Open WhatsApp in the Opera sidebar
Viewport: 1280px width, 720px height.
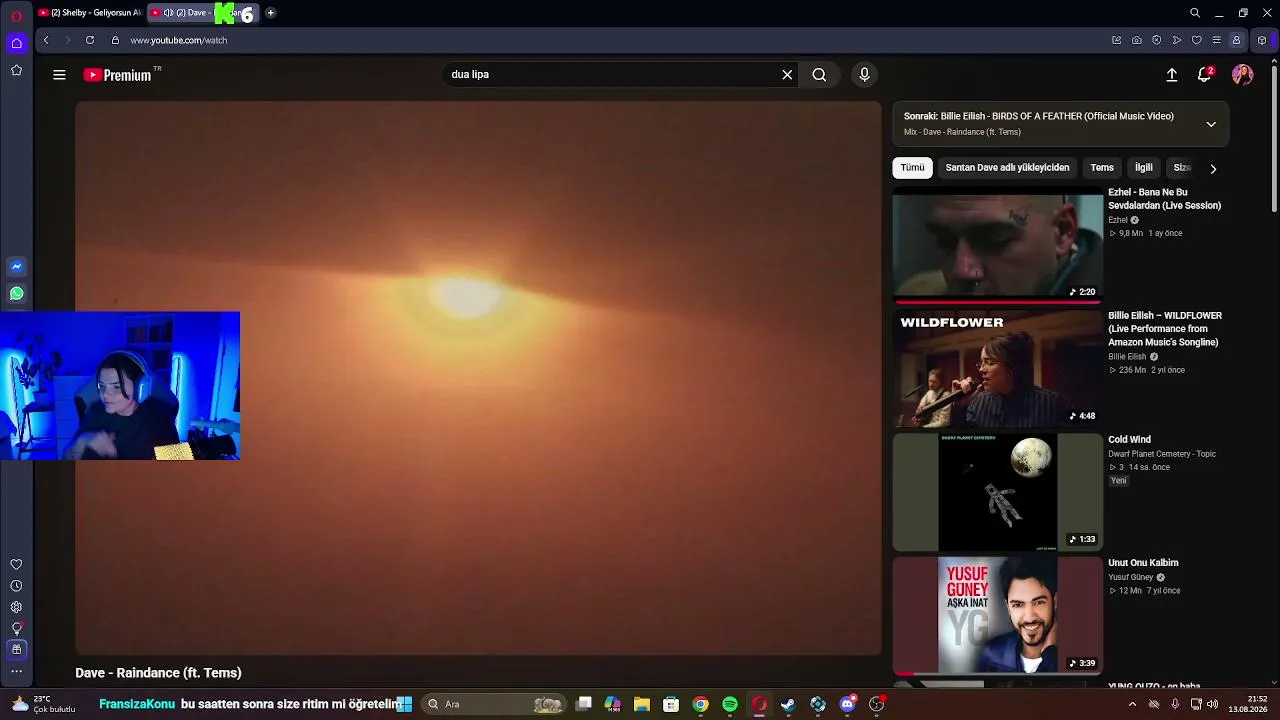(16, 293)
